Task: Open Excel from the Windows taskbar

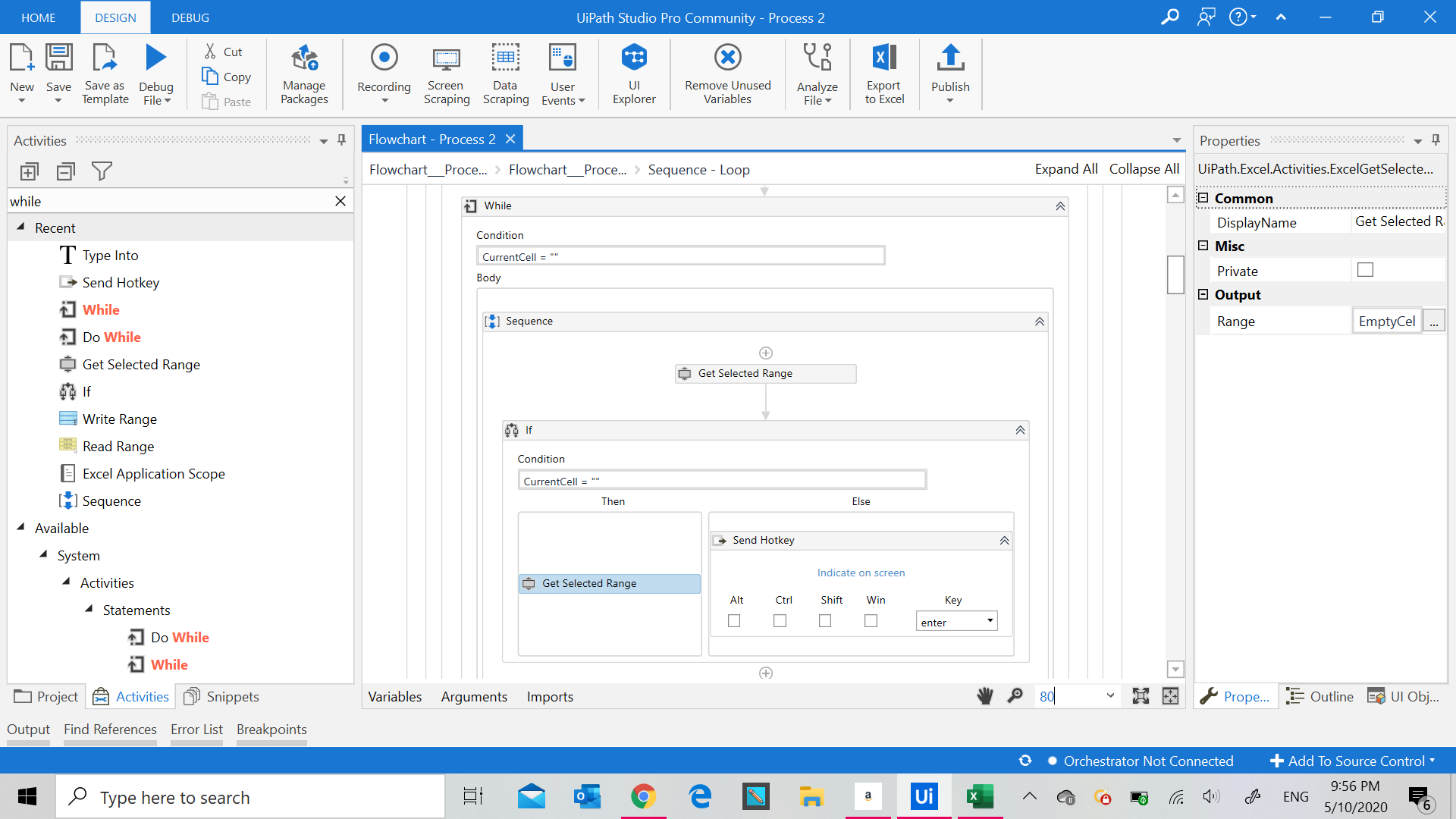Action: click(x=979, y=796)
